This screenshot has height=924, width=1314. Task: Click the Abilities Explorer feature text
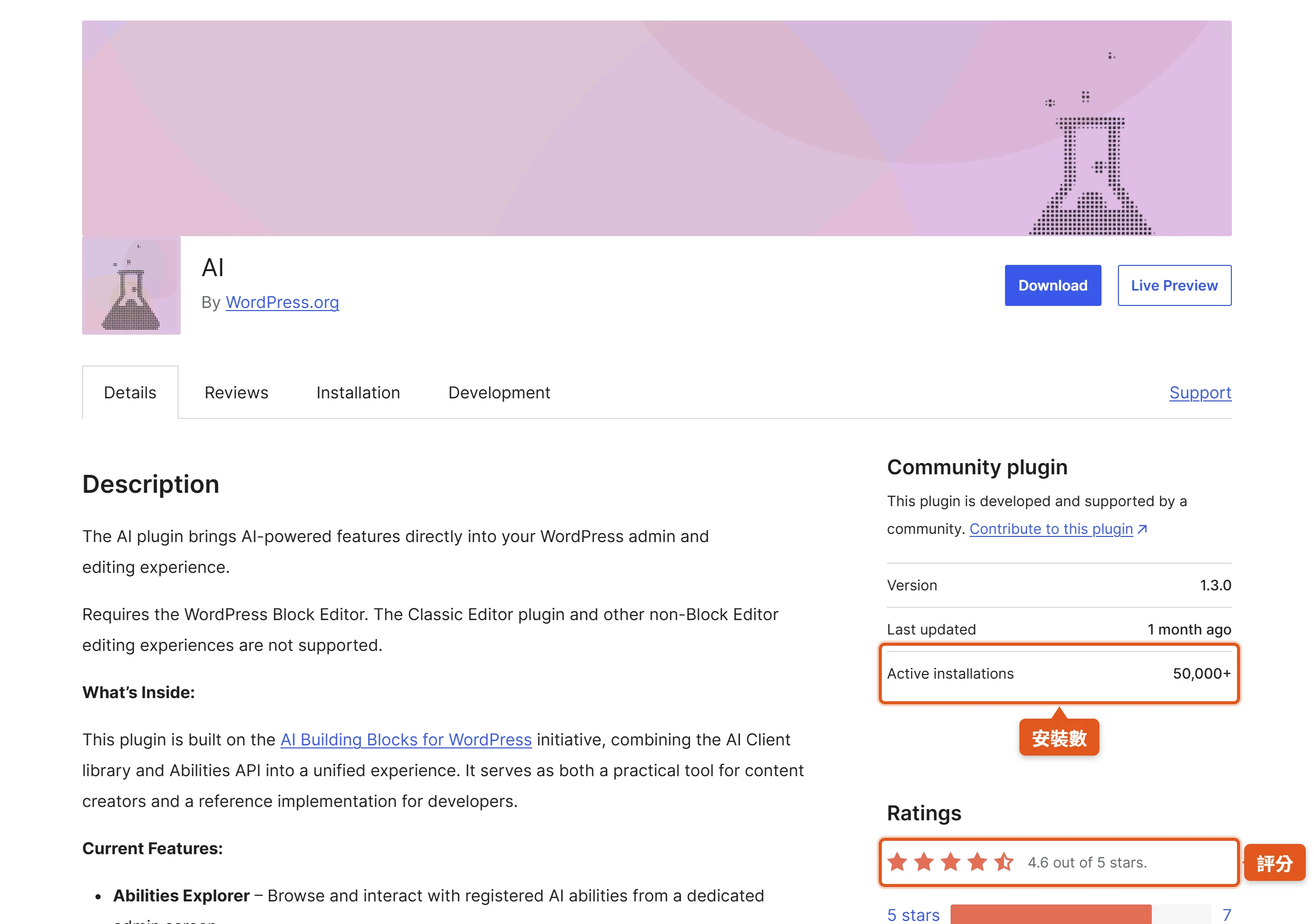(x=181, y=895)
